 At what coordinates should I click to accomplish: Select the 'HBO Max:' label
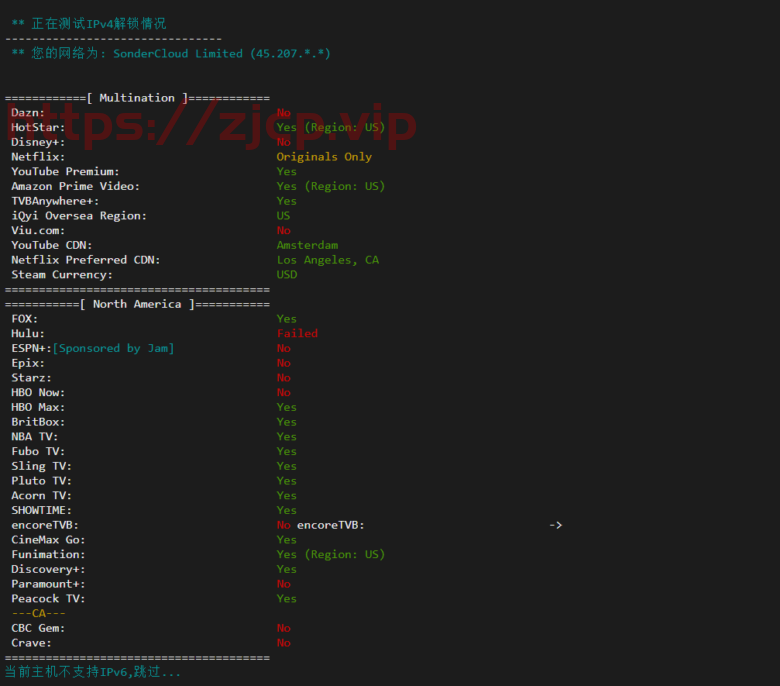click(38, 407)
